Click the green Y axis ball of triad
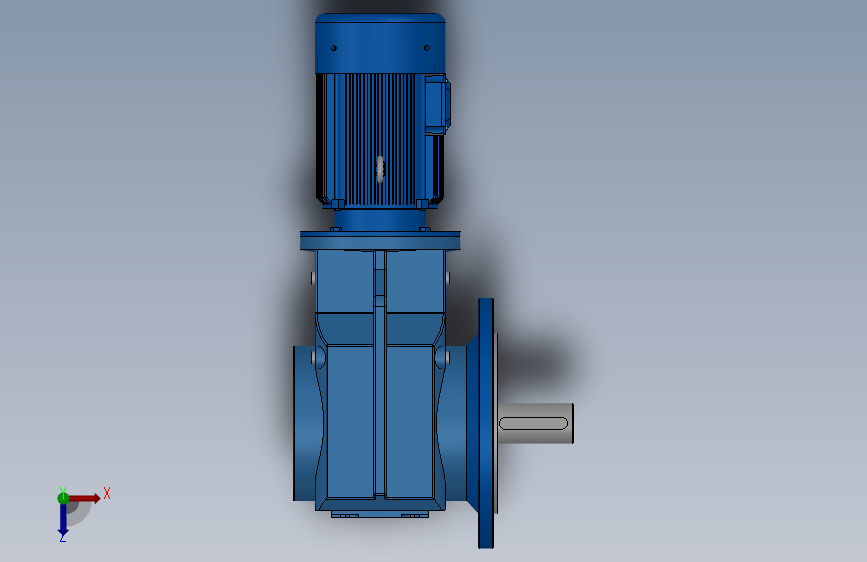 [x=63, y=498]
